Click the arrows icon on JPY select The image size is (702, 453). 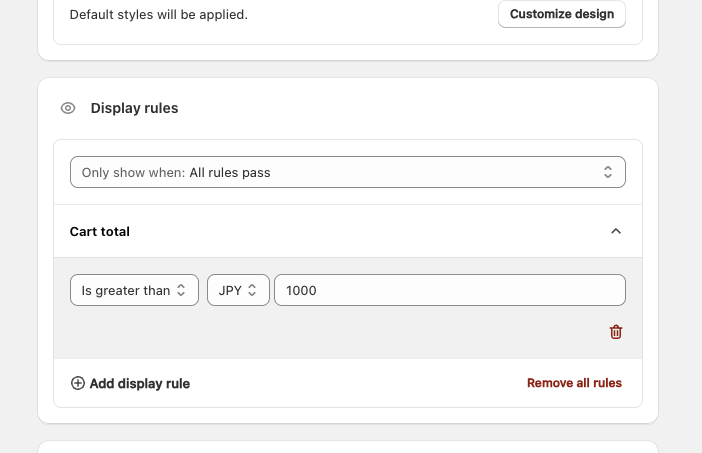[x=253, y=290]
